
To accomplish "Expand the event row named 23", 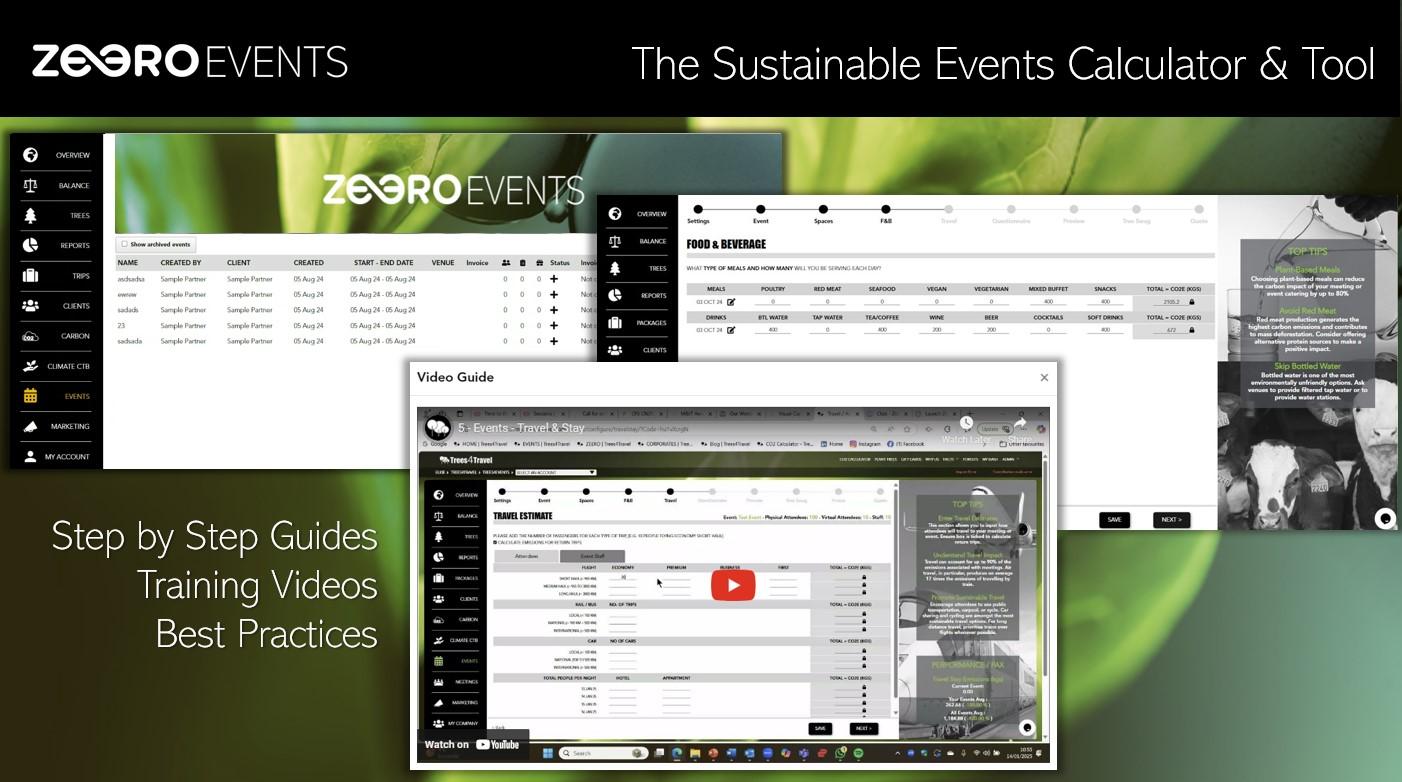I will pyautogui.click(x=555, y=326).
